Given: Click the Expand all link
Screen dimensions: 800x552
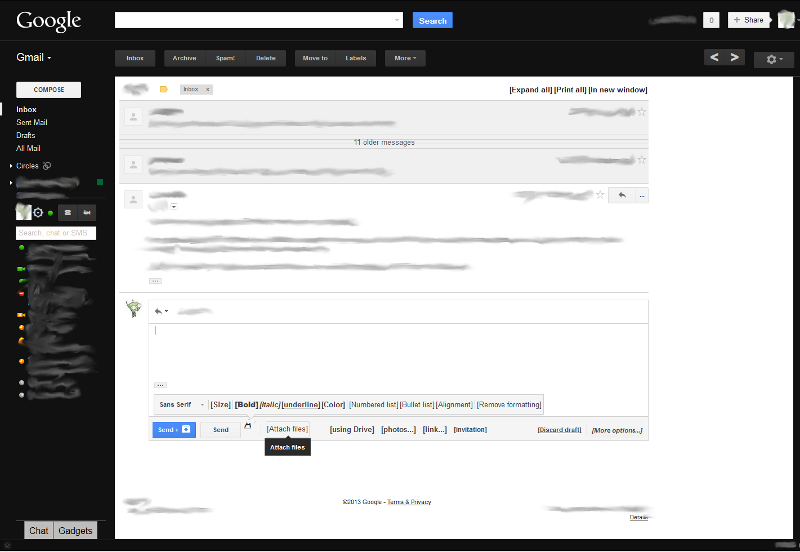Looking at the screenshot, I should tap(531, 90).
